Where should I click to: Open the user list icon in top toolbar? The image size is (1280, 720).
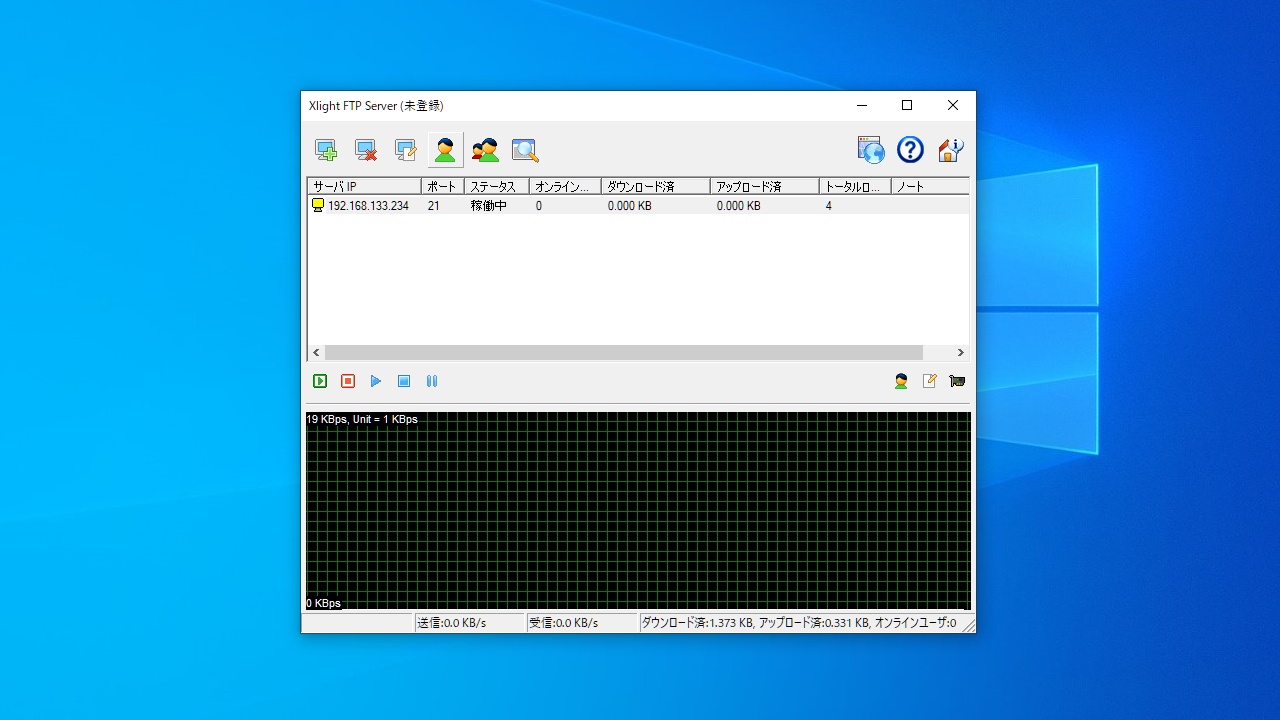coord(445,150)
